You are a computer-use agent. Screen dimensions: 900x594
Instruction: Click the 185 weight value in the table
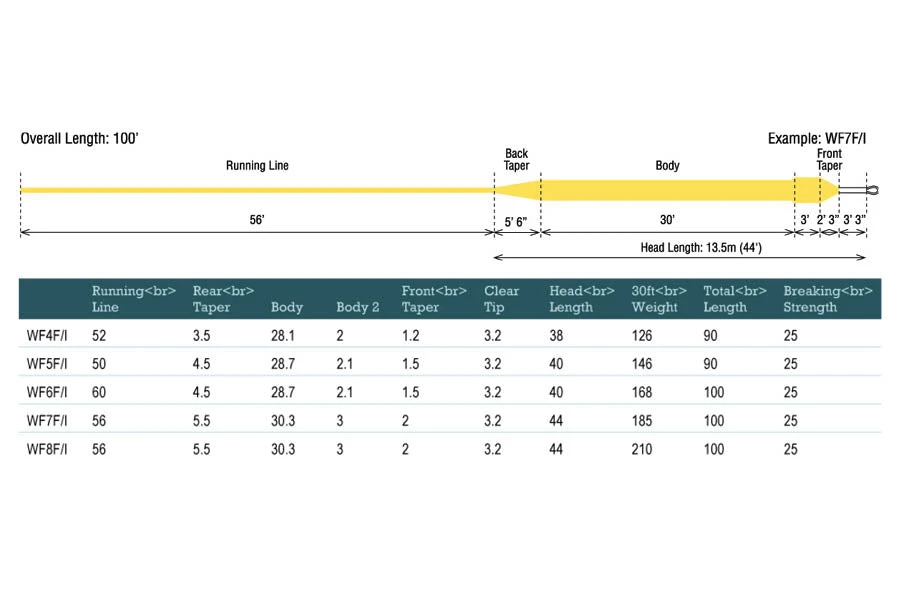click(642, 421)
